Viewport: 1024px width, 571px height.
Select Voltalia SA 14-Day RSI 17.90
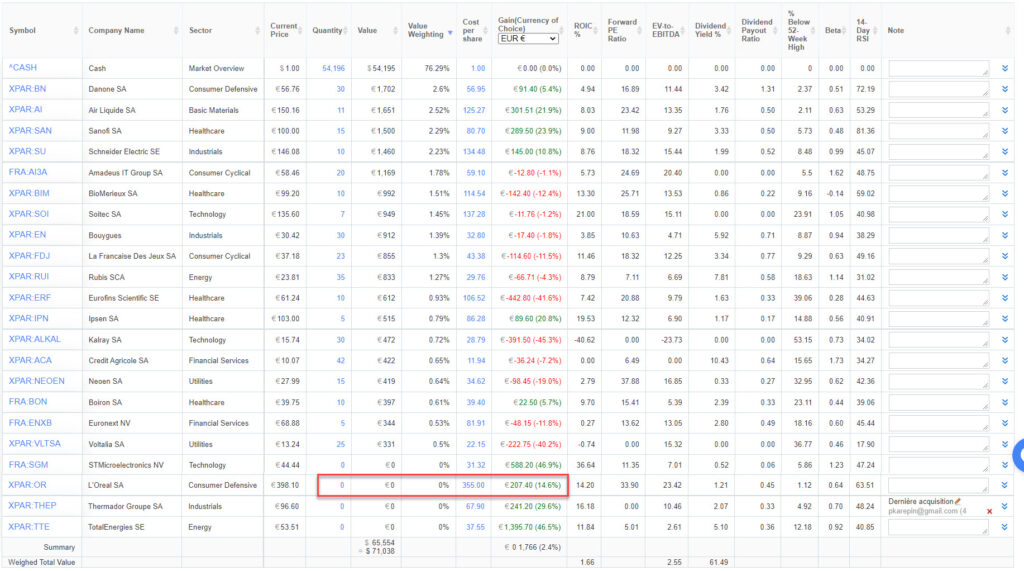tap(865, 444)
